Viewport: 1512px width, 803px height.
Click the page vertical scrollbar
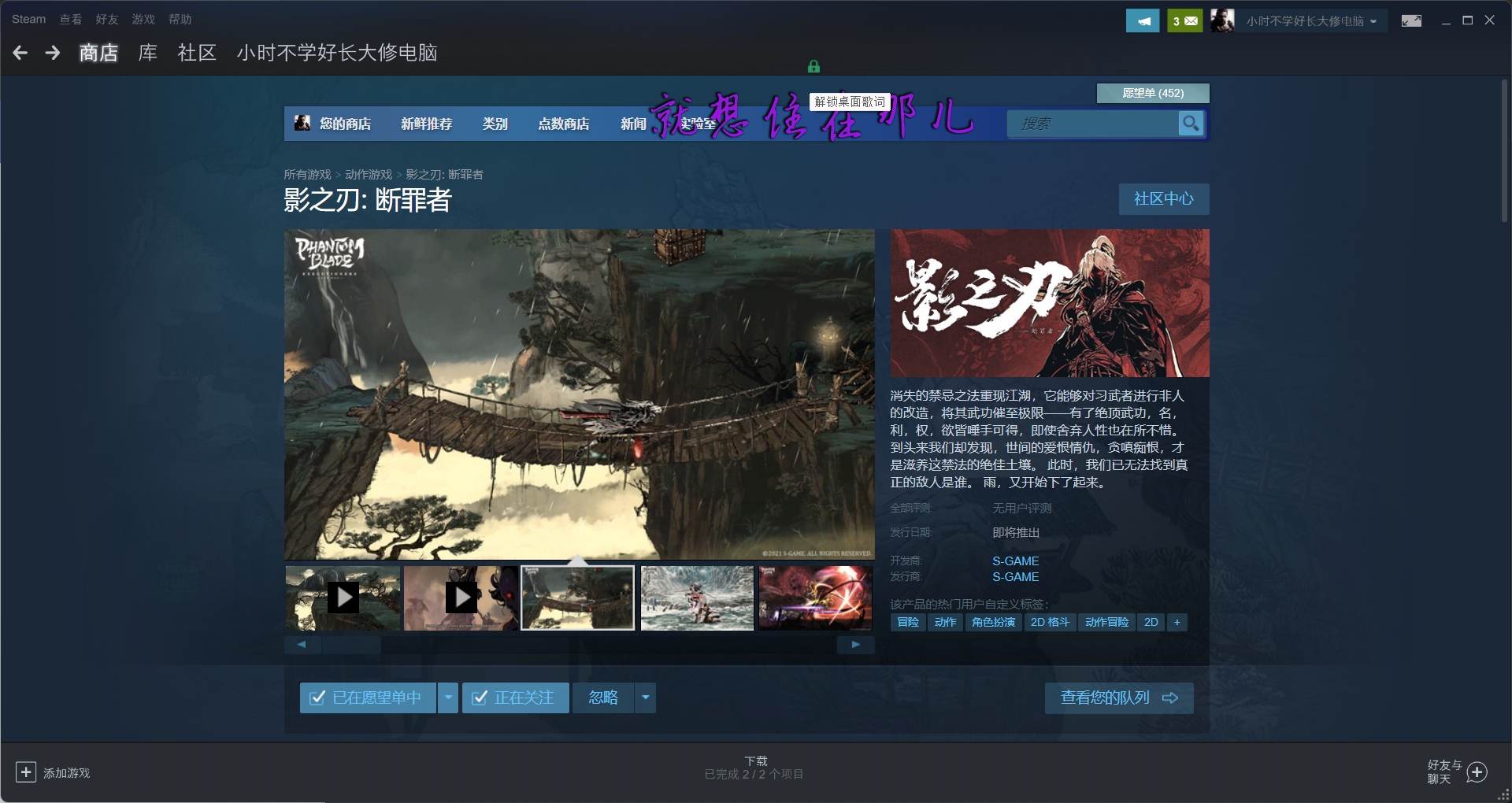click(x=1504, y=150)
